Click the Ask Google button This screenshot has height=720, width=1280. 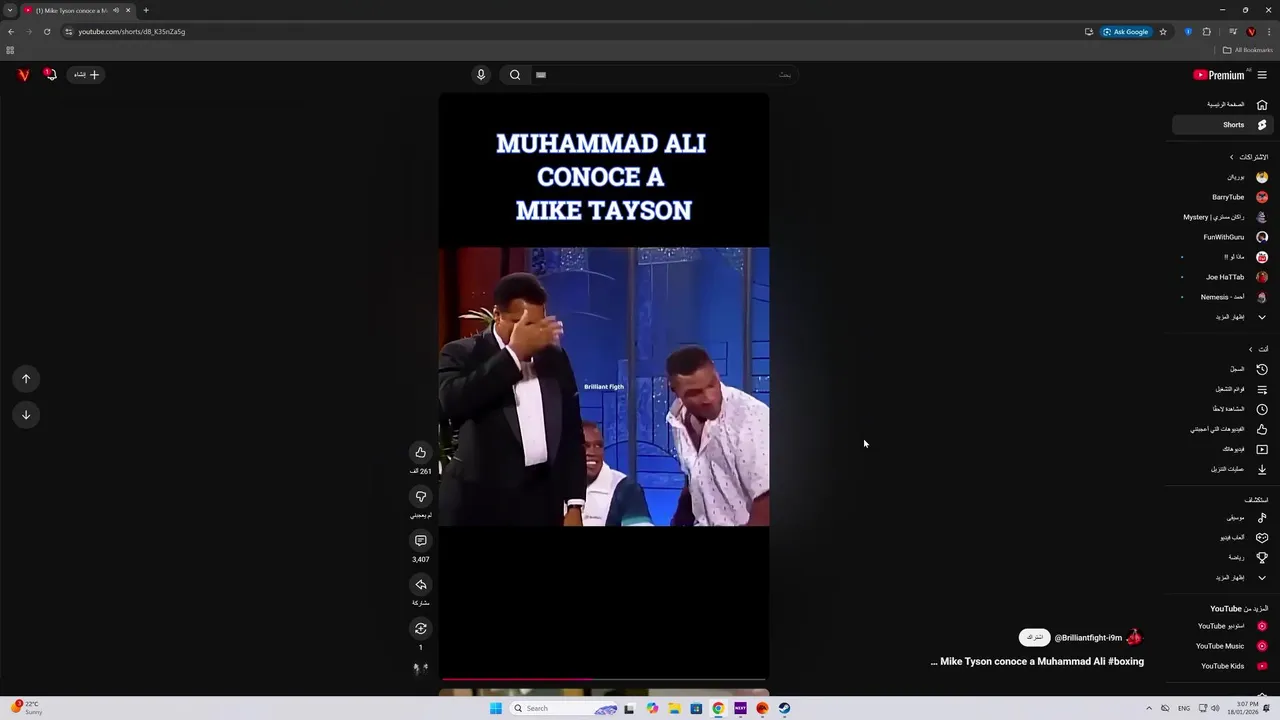click(1126, 31)
